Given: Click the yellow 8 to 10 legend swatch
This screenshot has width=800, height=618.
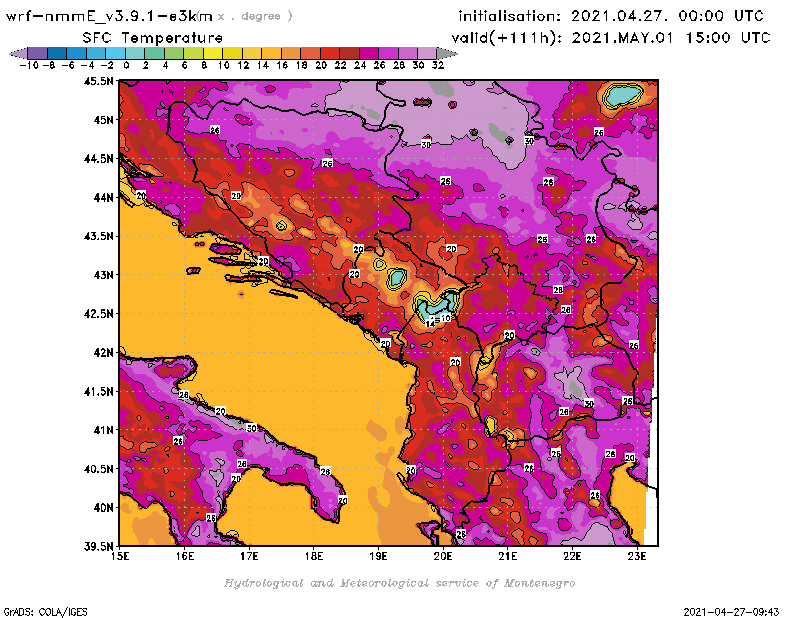Looking at the screenshot, I should pos(213,53).
